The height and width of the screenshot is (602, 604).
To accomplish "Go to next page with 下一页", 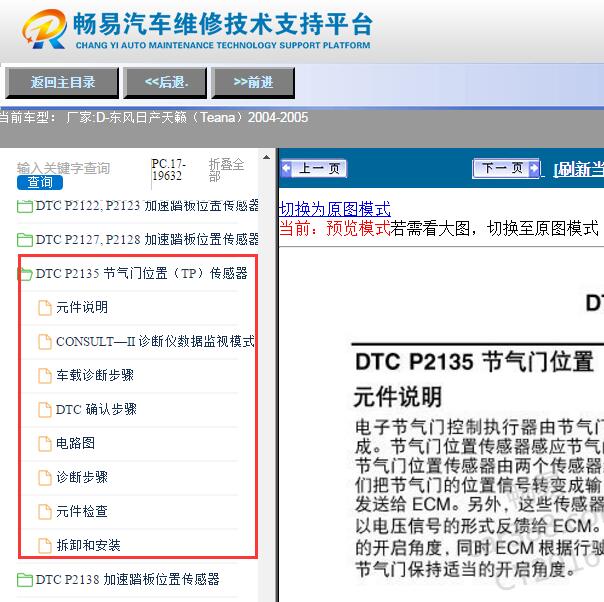I will click(x=506, y=168).
